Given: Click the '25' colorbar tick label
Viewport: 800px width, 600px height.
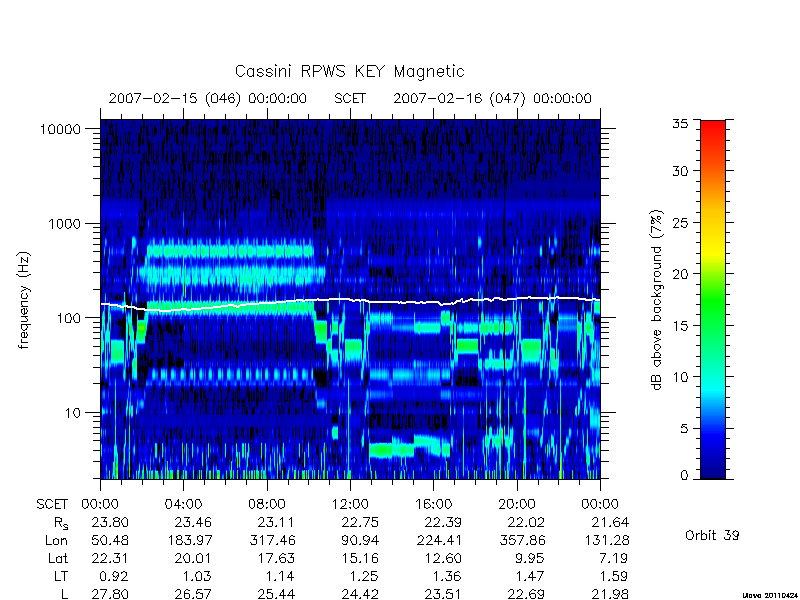Looking at the screenshot, I should 680,223.
